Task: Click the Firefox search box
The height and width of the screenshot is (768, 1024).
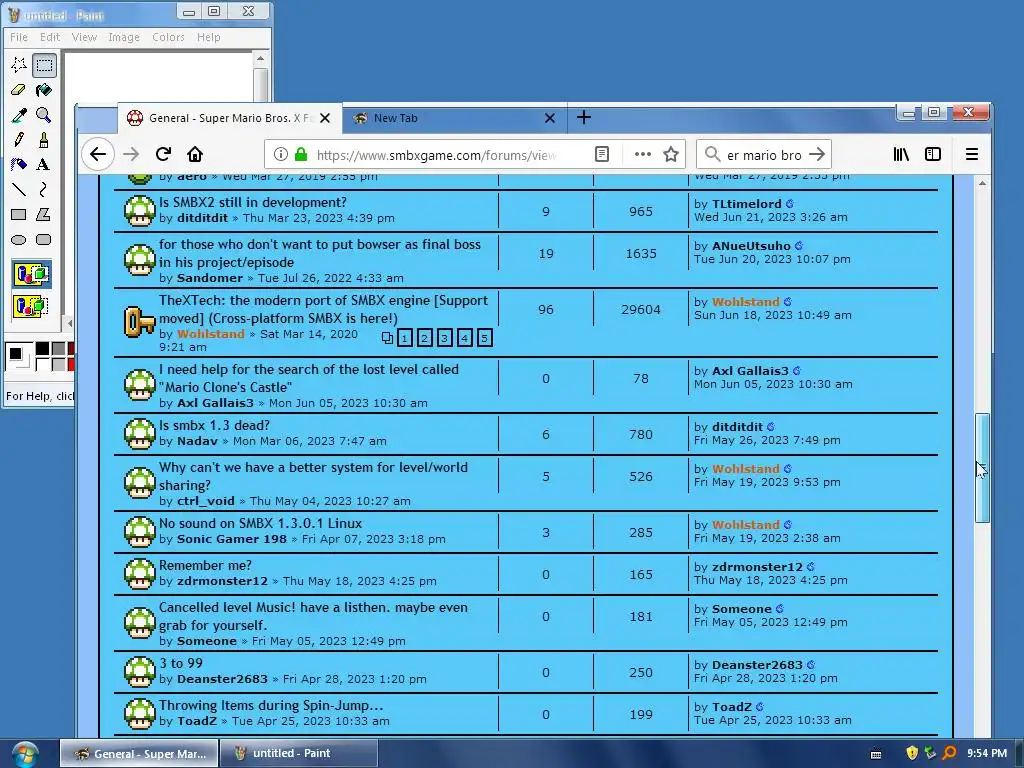Action: point(763,155)
